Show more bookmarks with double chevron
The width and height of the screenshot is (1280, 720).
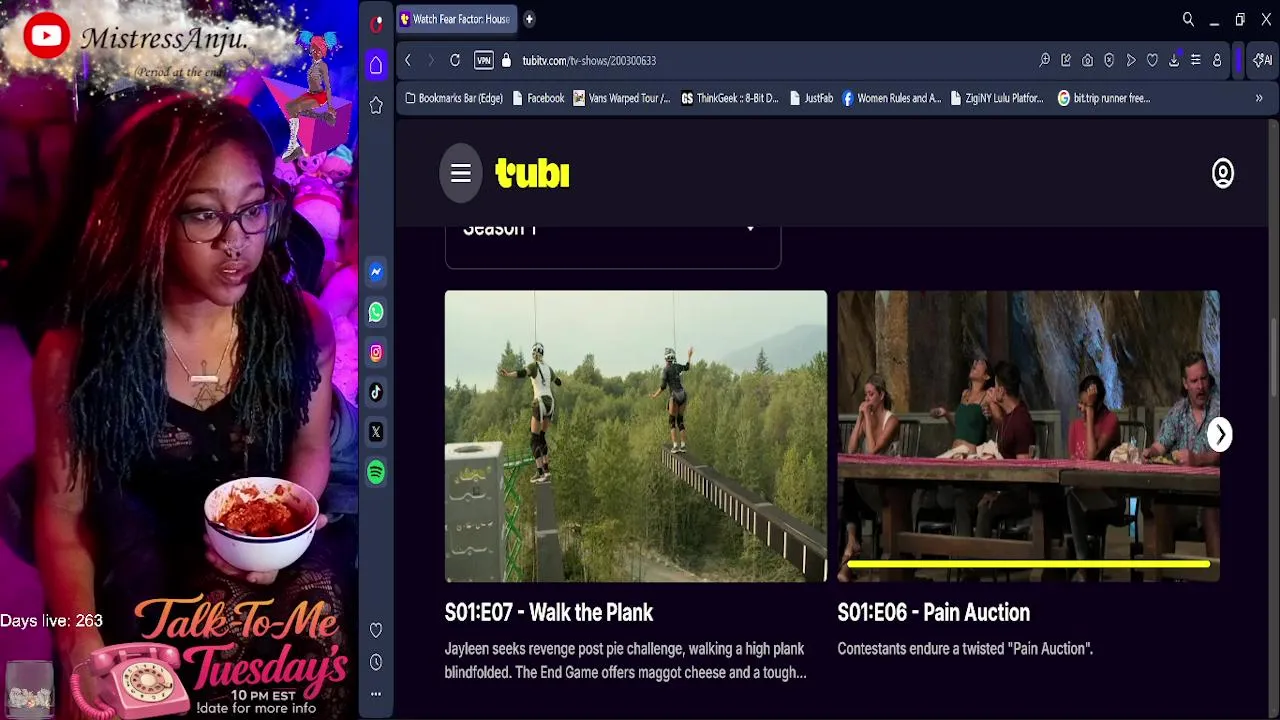pos(1259,98)
